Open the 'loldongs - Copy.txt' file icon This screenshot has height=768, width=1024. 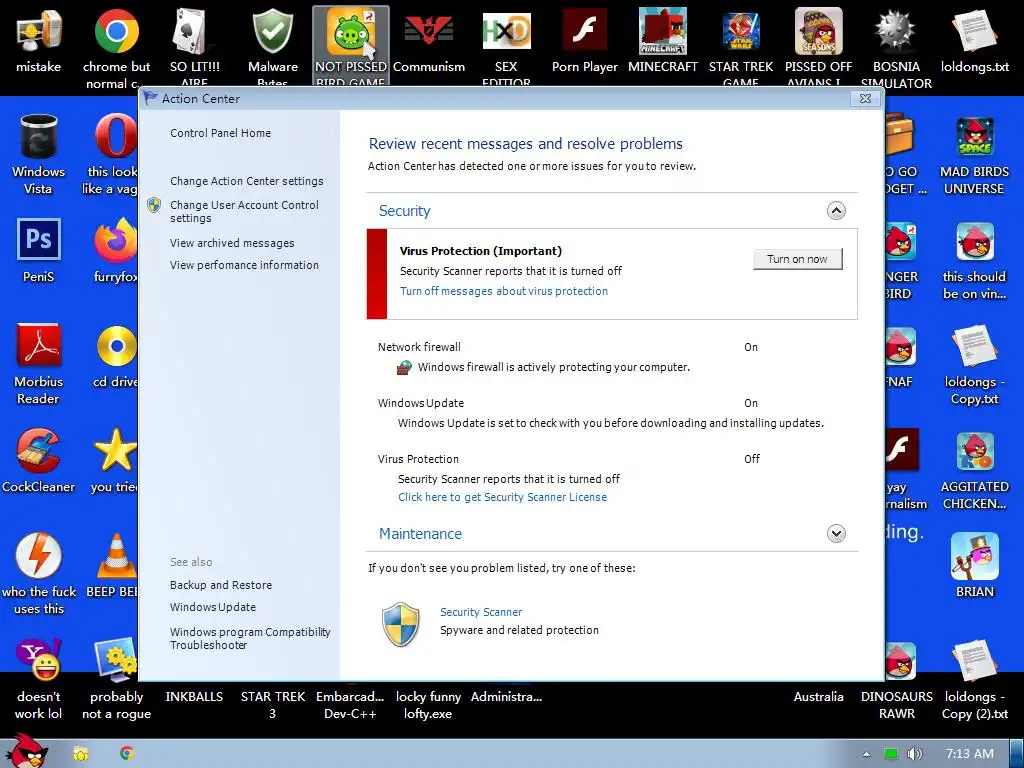point(974,346)
